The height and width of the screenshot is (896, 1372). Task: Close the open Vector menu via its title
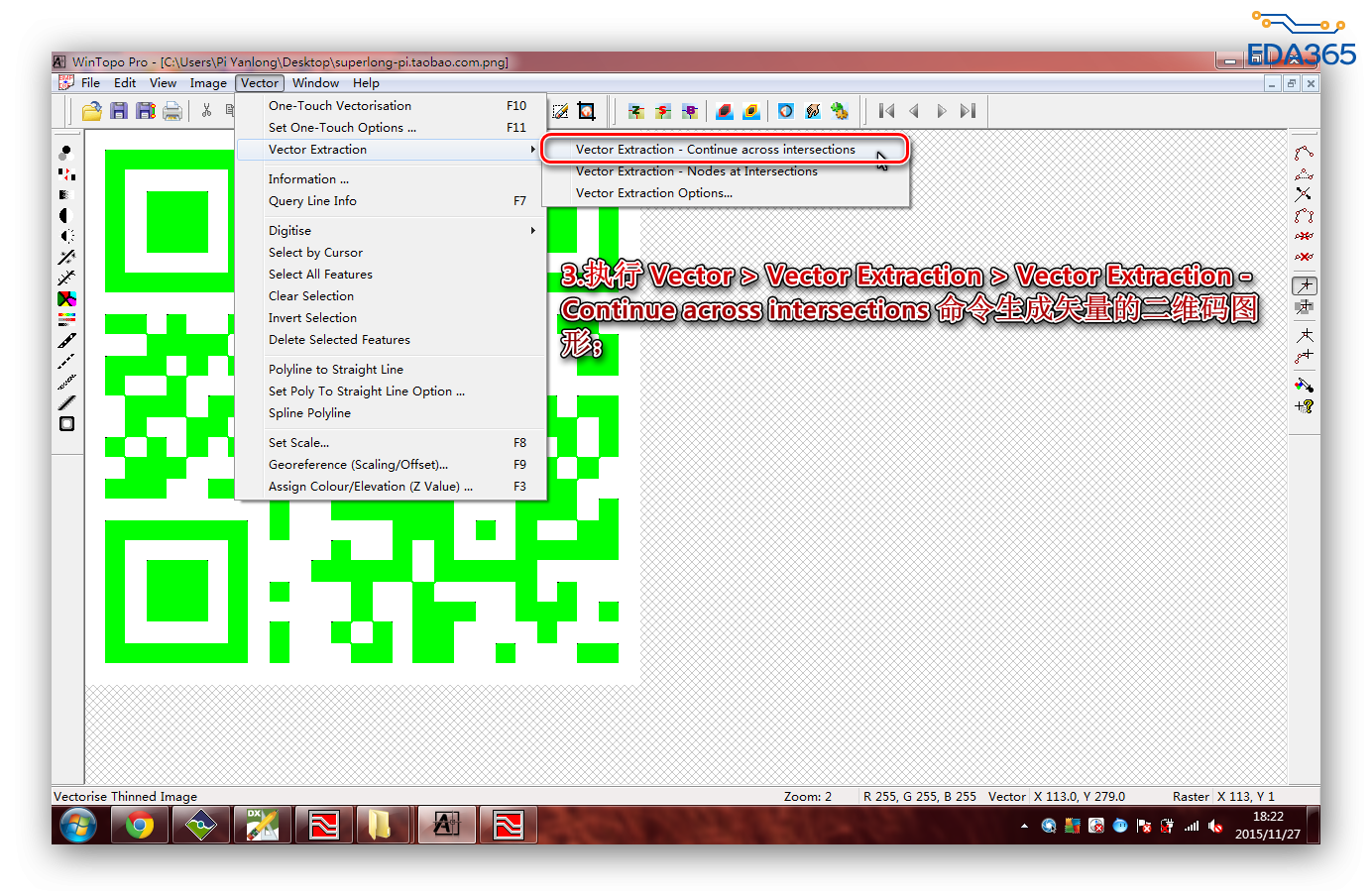260,83
